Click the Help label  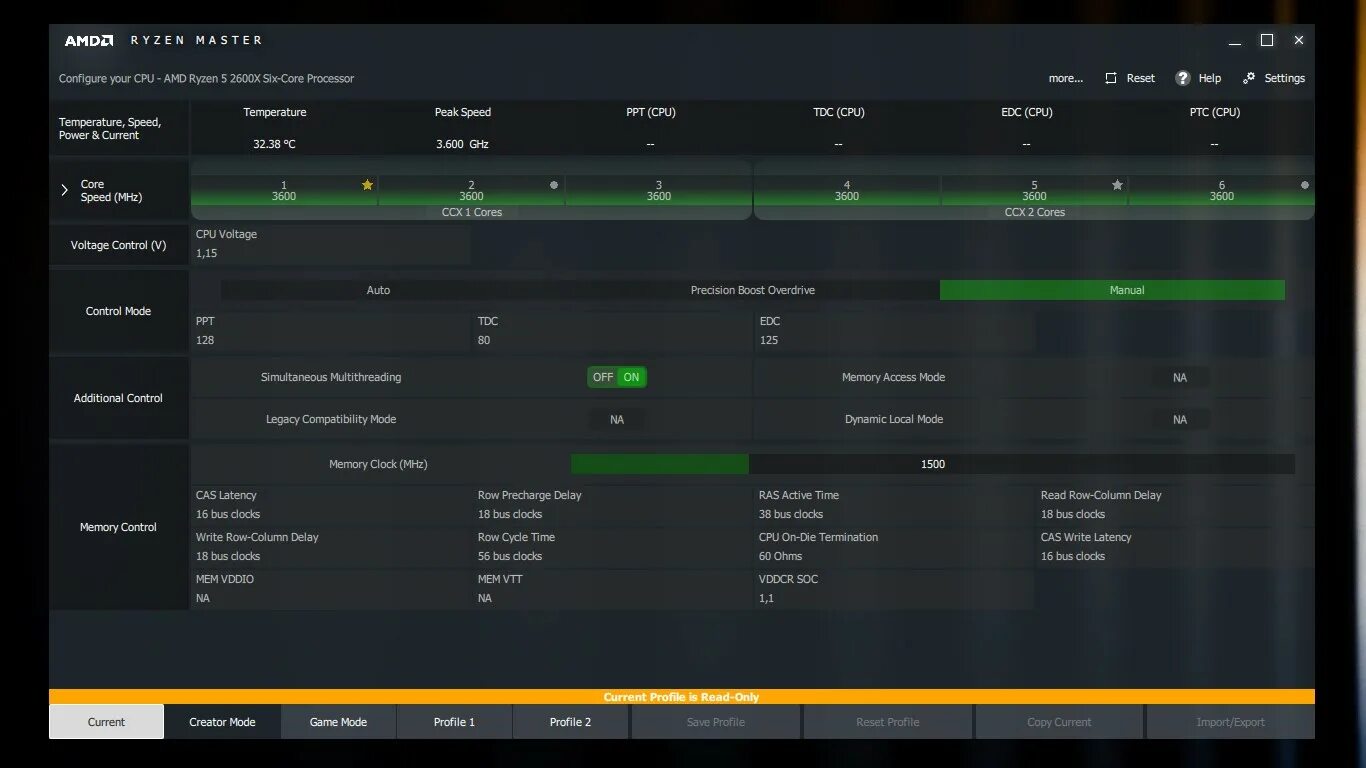1210,78
